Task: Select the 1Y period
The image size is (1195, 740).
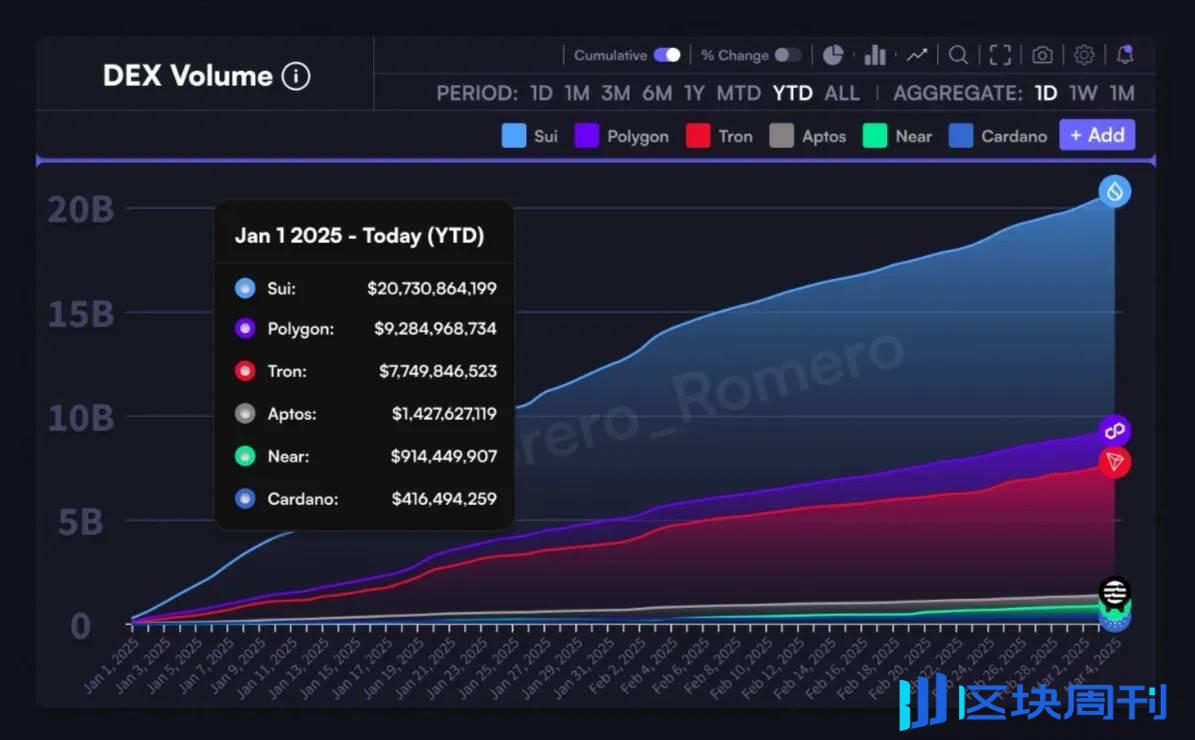Action: [694, 93]
